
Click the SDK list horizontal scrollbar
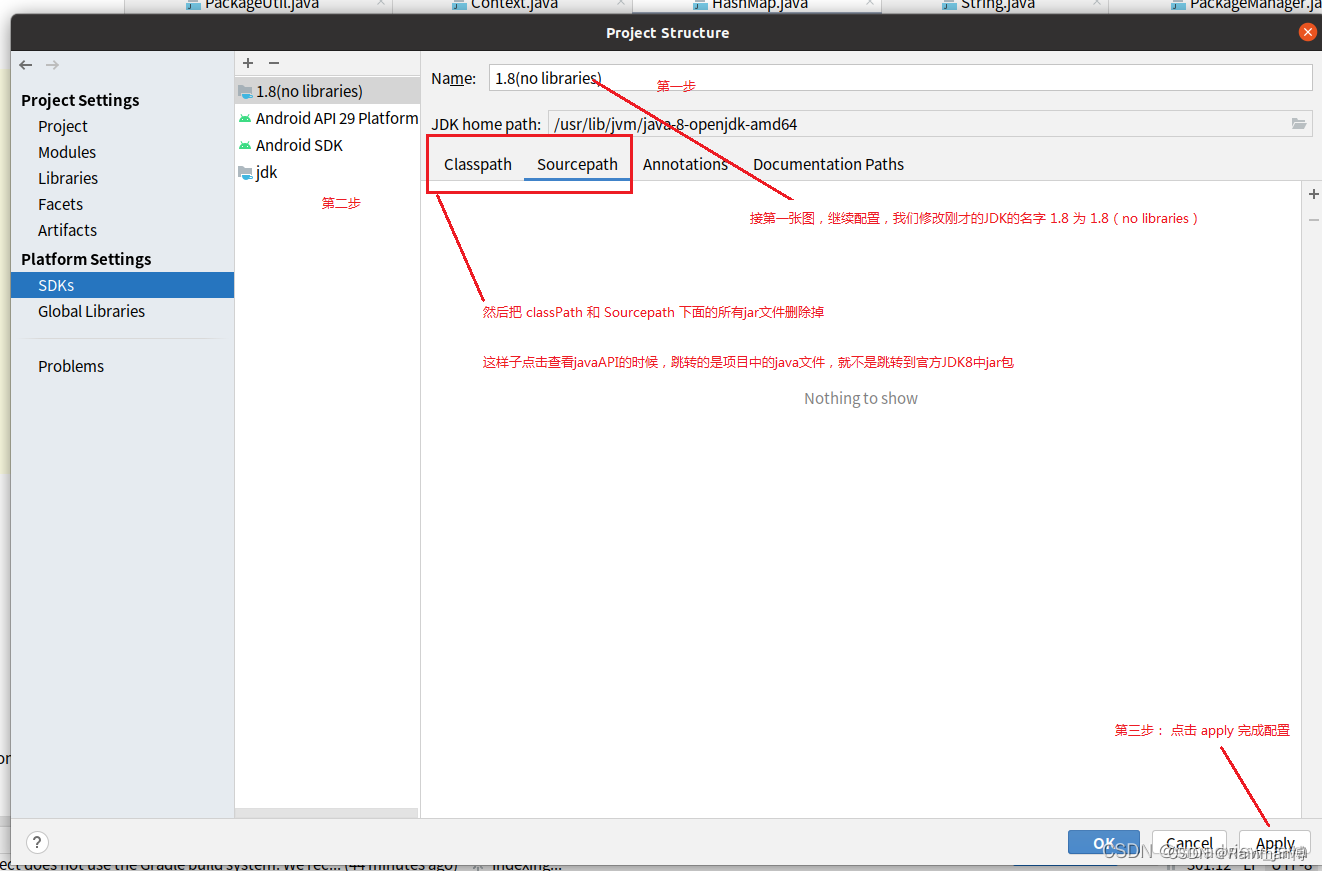[326, 813]
